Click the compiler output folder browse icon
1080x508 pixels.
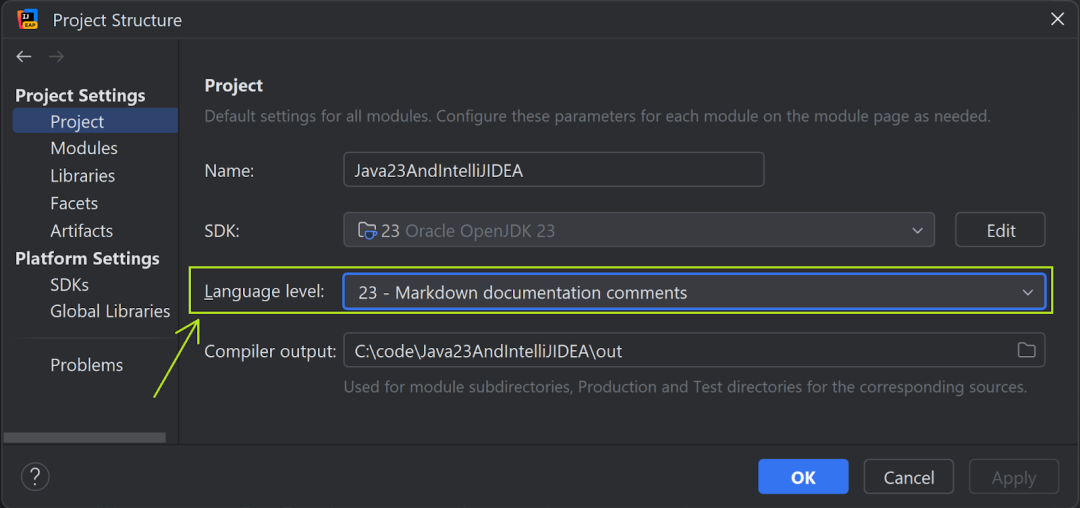coord(1026,350)
